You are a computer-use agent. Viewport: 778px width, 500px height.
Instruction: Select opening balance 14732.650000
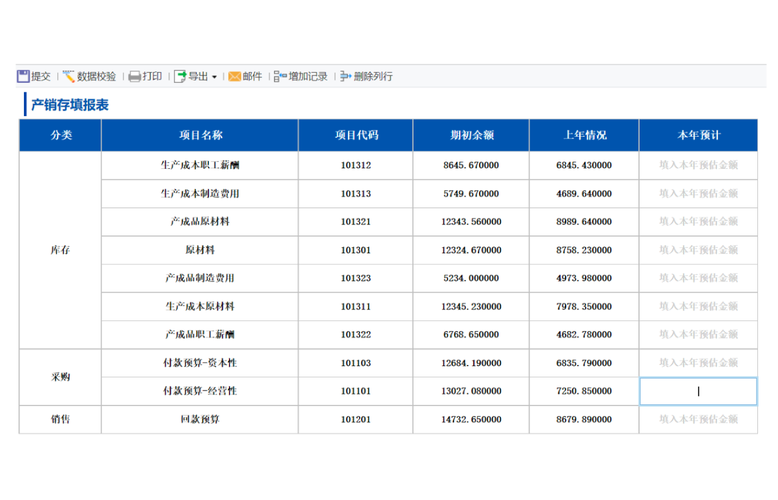click(x=471, y=420)
